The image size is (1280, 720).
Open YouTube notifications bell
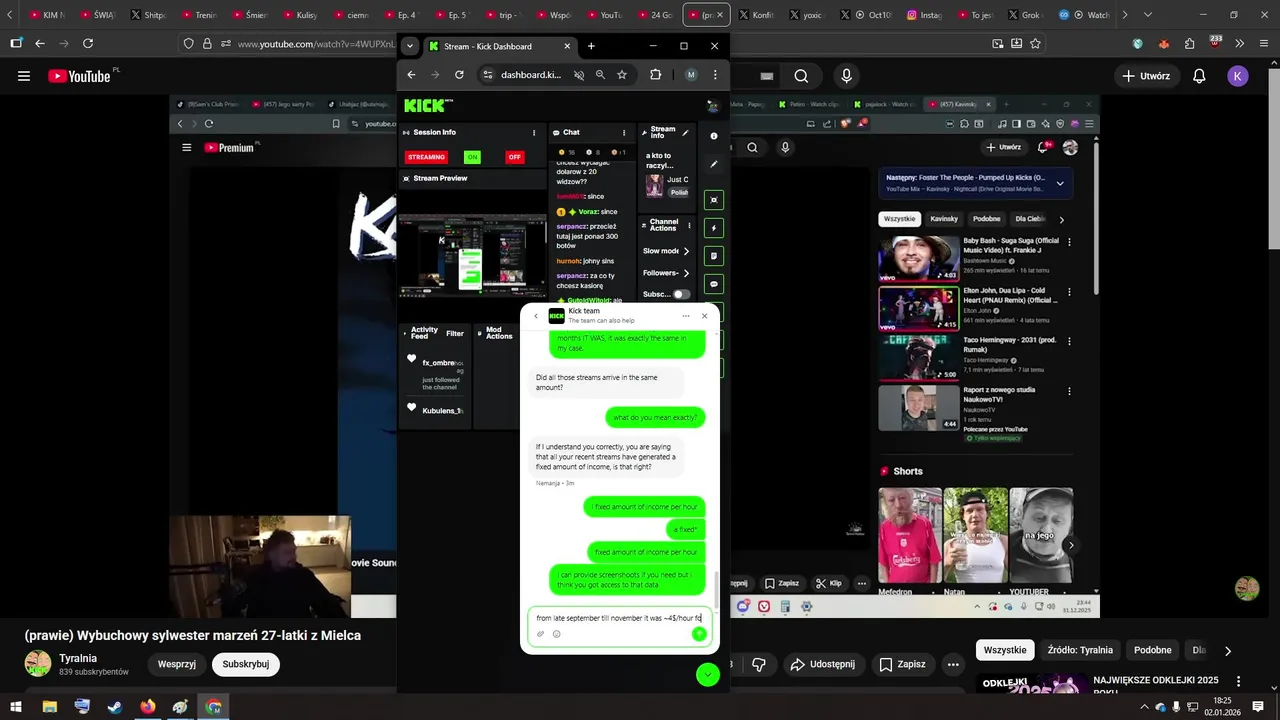click(x=1199, y=76)
